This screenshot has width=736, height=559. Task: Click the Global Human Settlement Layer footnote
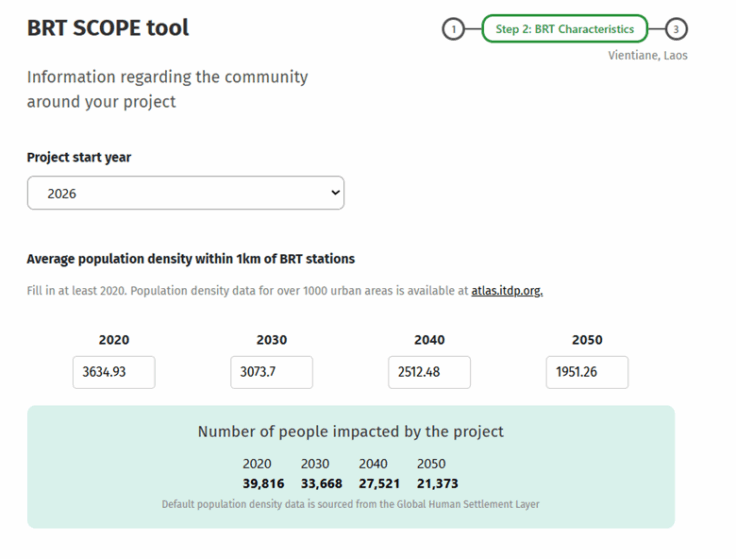point(350,504)
